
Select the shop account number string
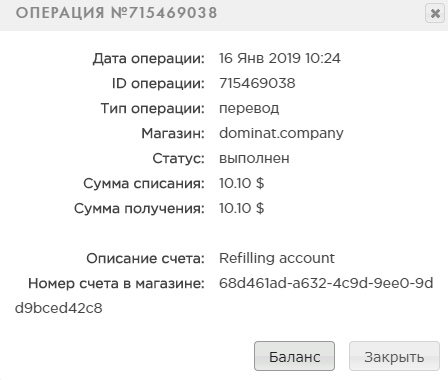coord(224,296)
